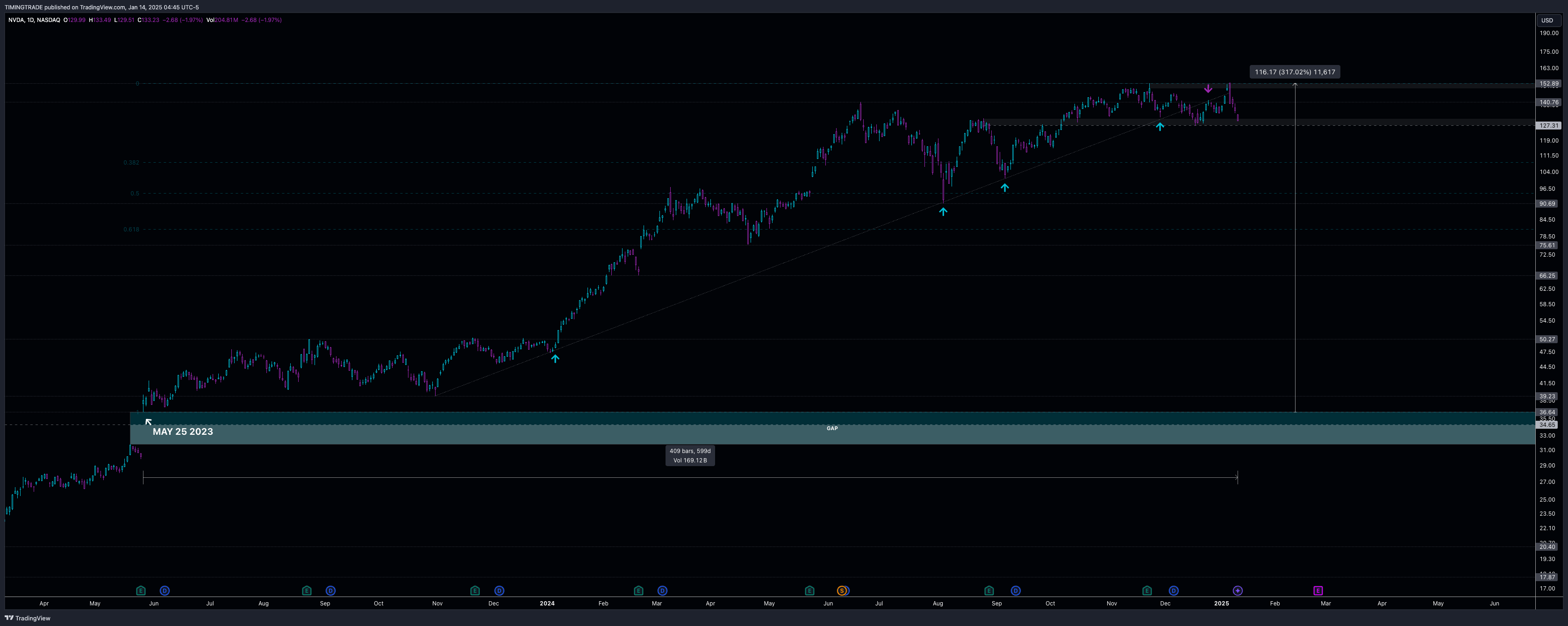Click the TIMINGTRADE published on TradingView.com header
Viewport: 1568px width, 626px height.
(102, 7)
